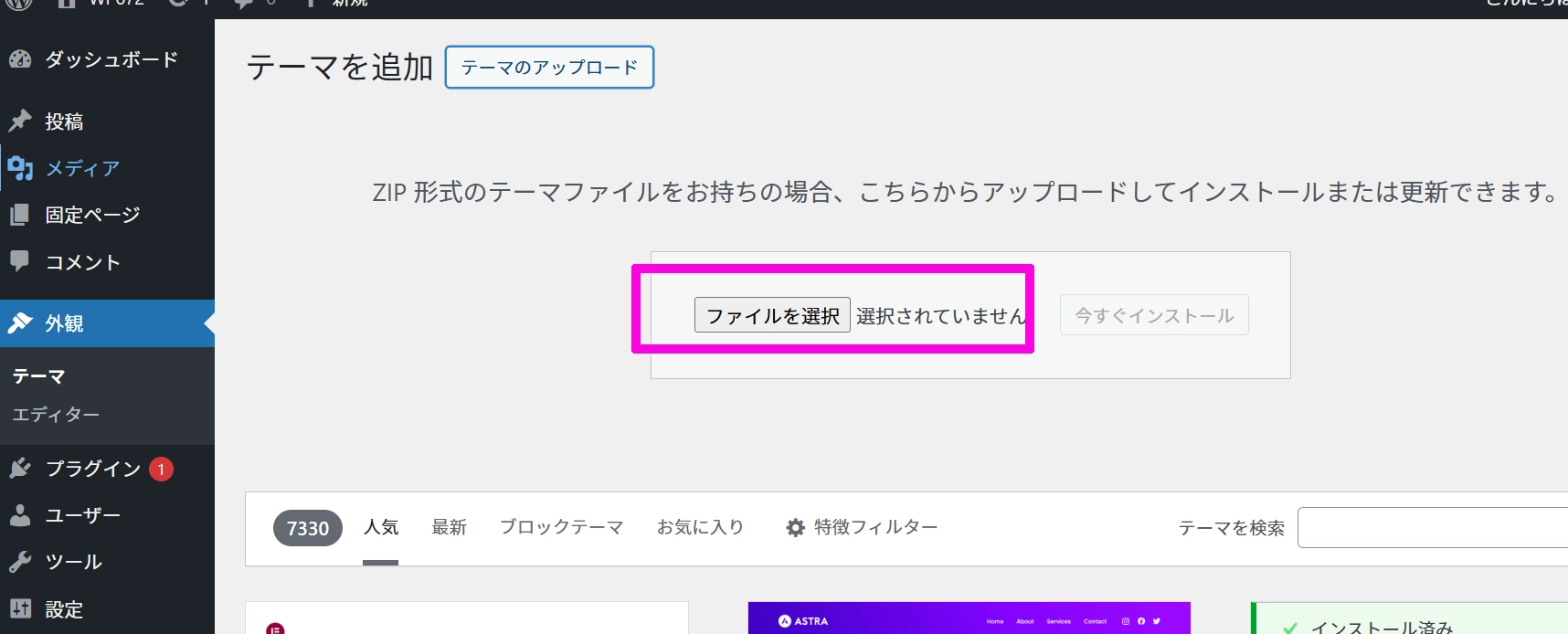This screenshot has width=1568, height=634.
Task: Click the Users person icon
Action: (20, 515)
